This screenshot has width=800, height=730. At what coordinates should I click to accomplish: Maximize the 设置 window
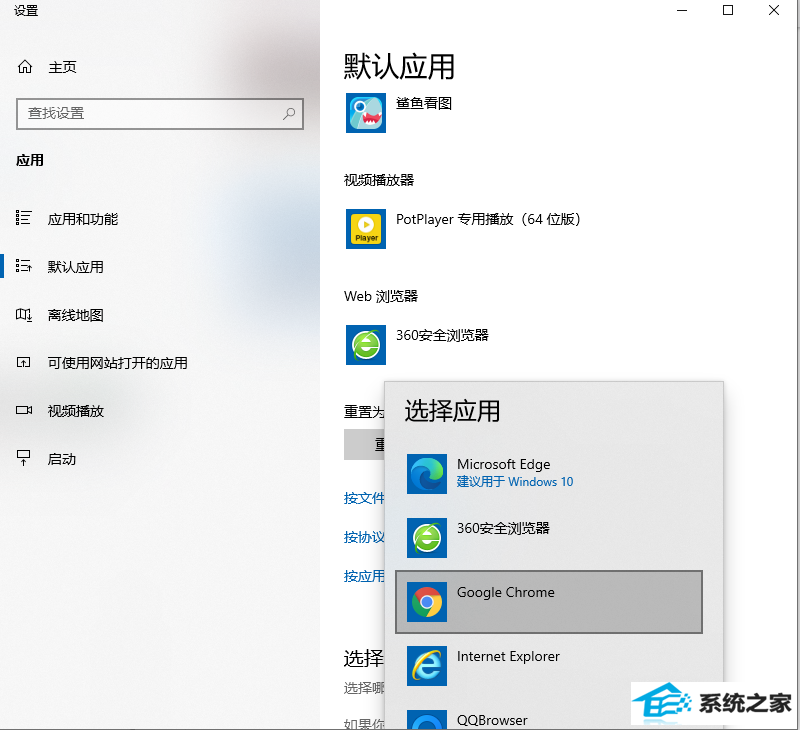coord(728,10)
